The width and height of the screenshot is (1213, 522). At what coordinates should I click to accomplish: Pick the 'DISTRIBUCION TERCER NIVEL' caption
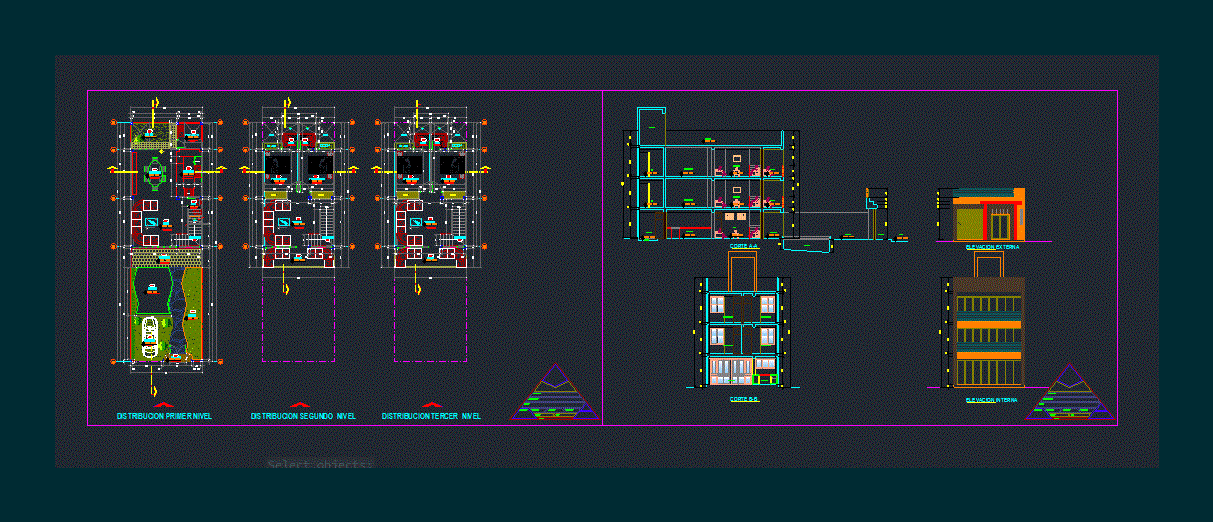click(431, 416)
